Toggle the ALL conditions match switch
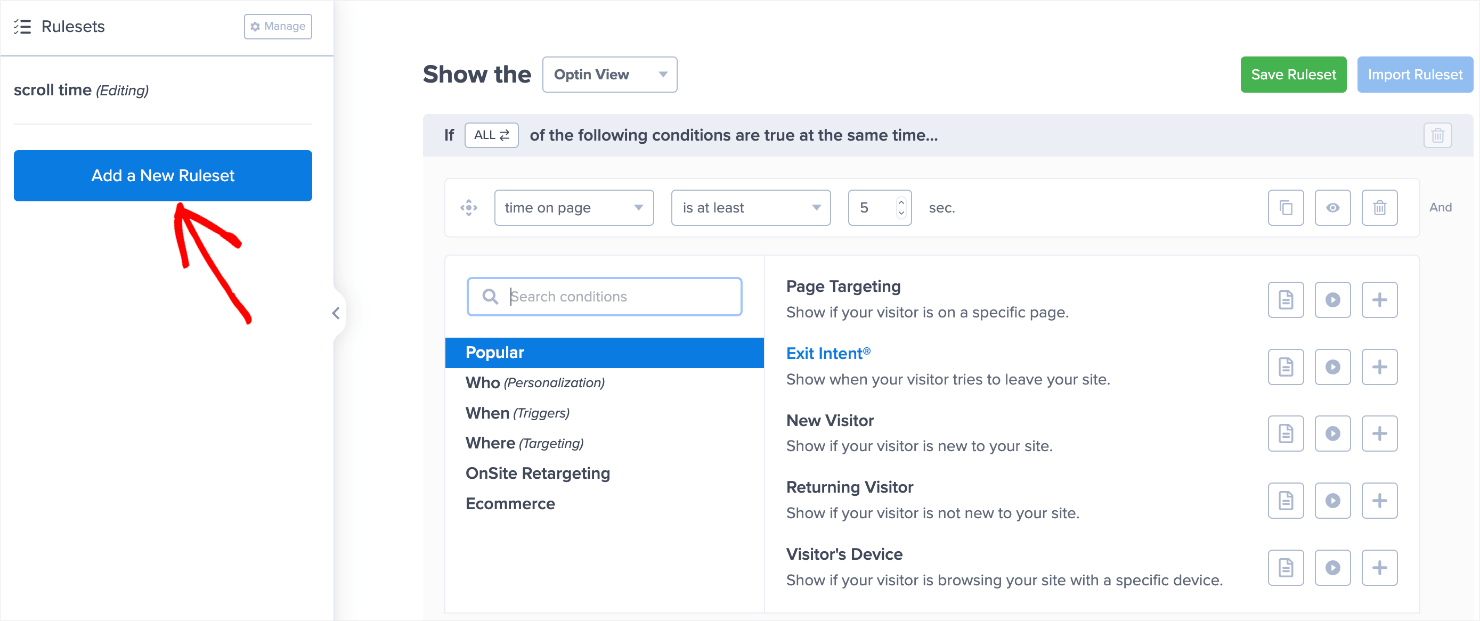 (491, 135)
